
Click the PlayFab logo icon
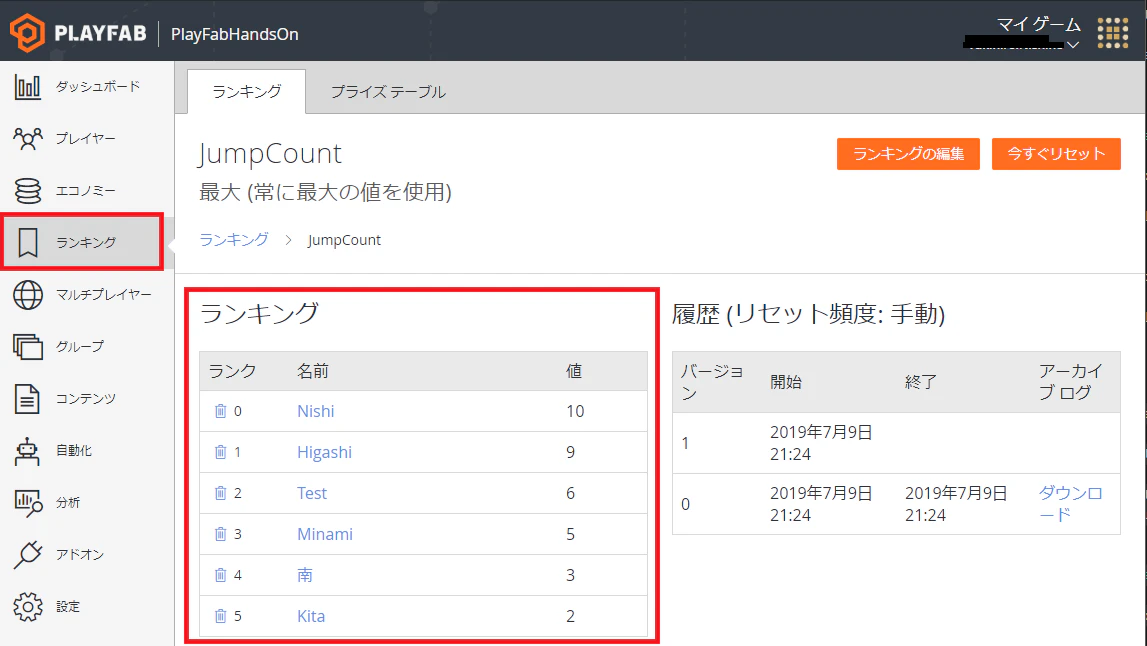(27, 33)
